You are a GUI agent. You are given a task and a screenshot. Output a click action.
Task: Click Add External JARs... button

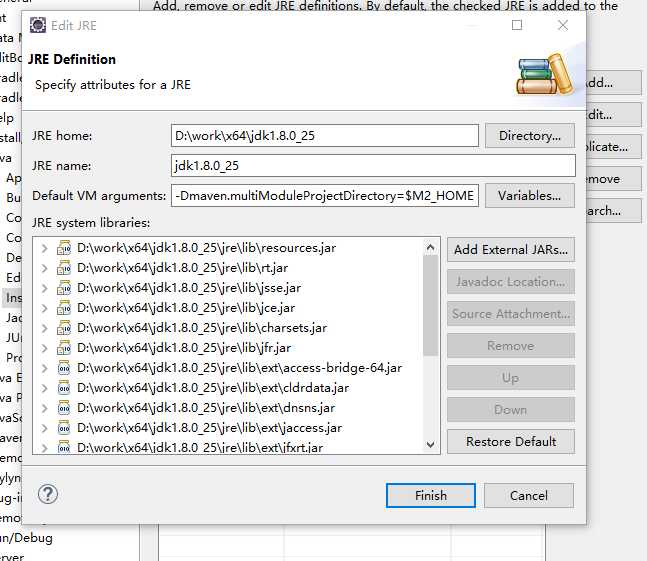point(511,250)
